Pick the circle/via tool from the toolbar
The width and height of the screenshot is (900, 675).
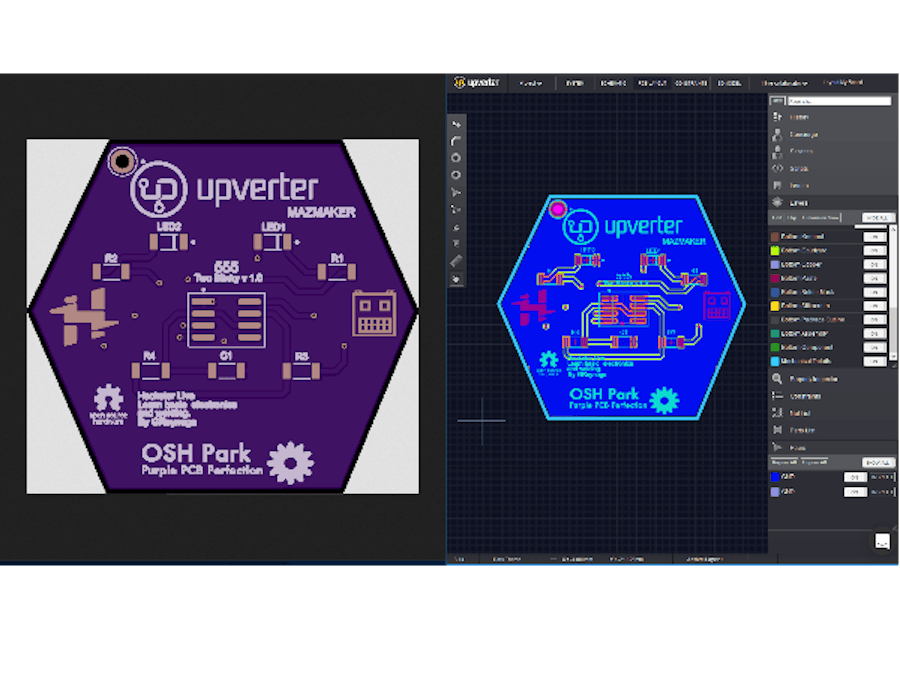coord(456,155)
